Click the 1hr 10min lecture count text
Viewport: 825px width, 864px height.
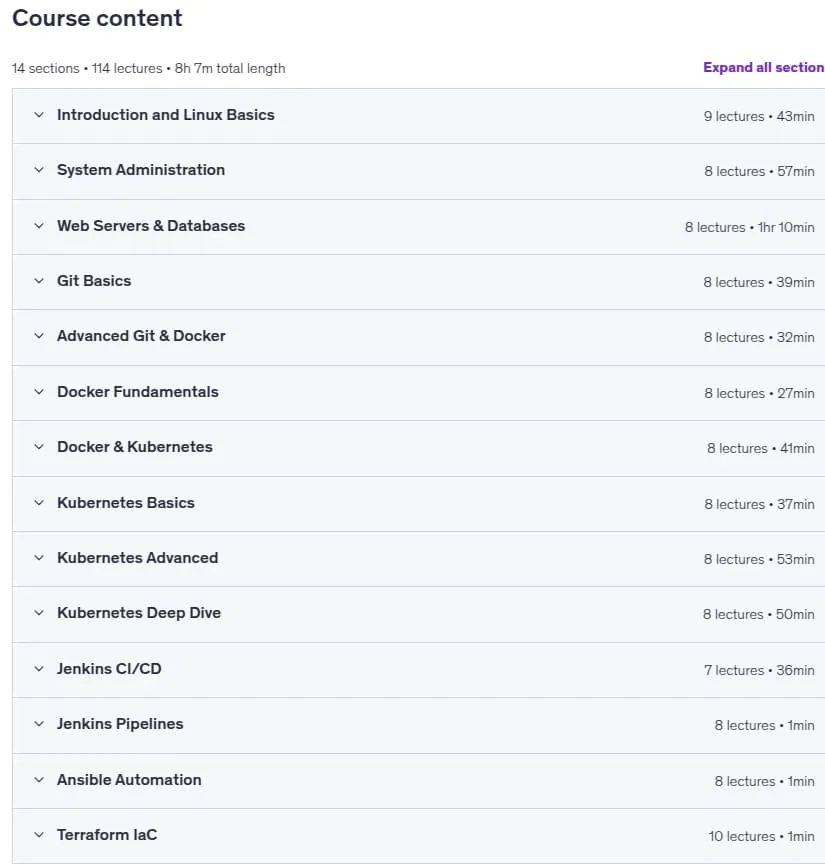coord(786,227)
